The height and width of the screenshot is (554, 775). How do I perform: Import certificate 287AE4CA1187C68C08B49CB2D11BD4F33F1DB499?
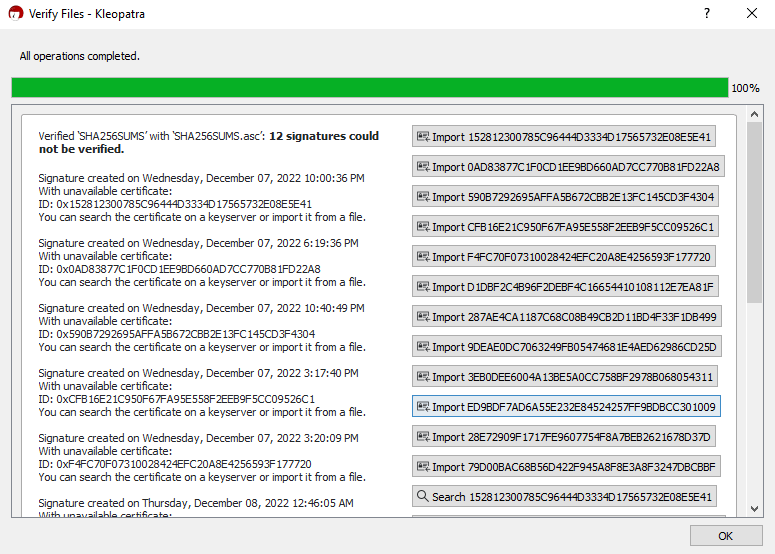(x=567, y=317)
